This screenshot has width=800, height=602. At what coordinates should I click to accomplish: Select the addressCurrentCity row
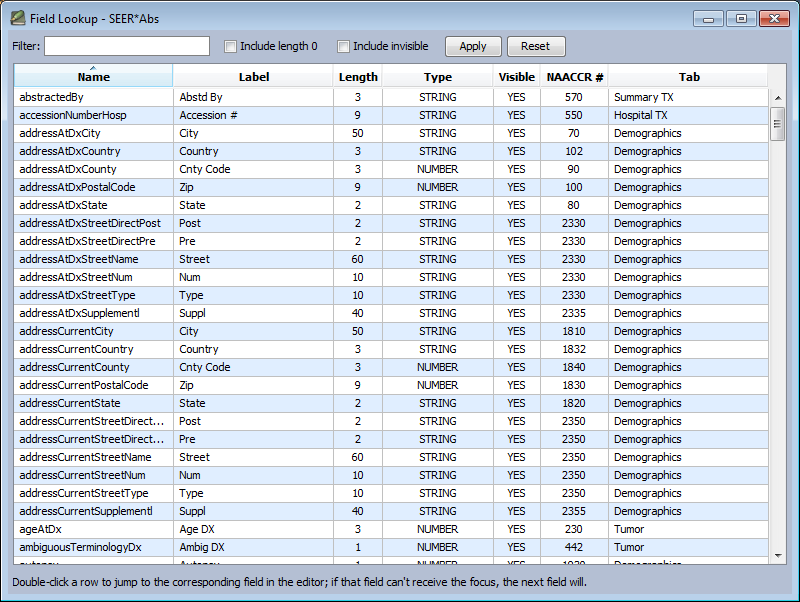coord(391,331)
